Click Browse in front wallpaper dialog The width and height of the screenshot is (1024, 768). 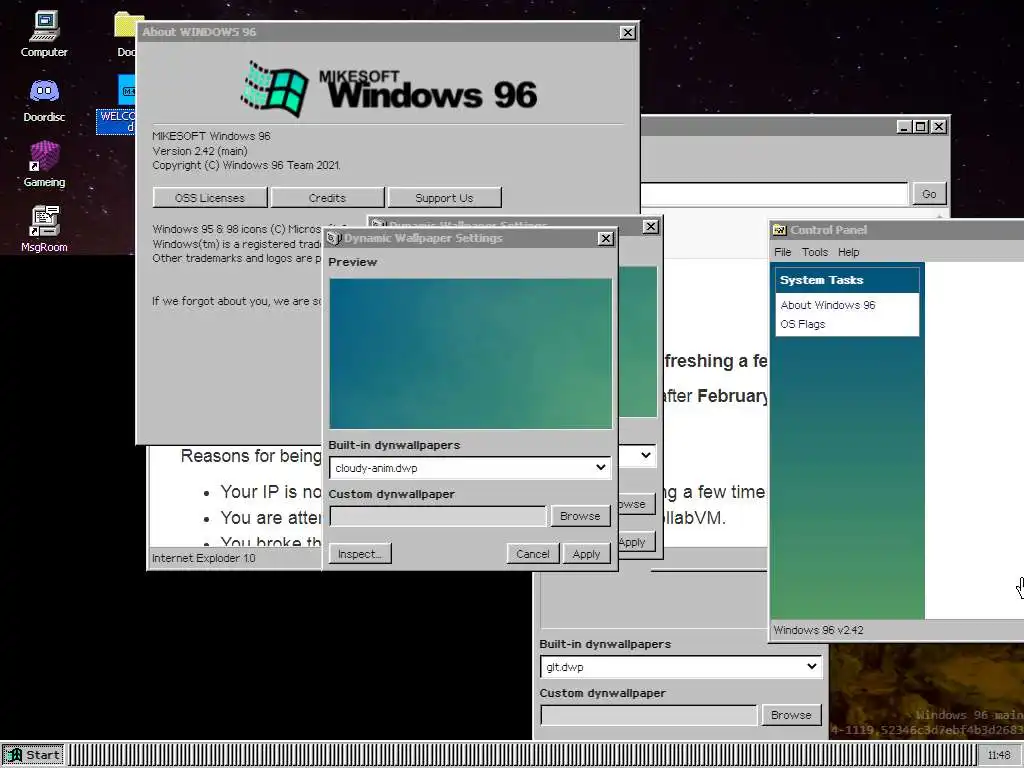(580, 516)
